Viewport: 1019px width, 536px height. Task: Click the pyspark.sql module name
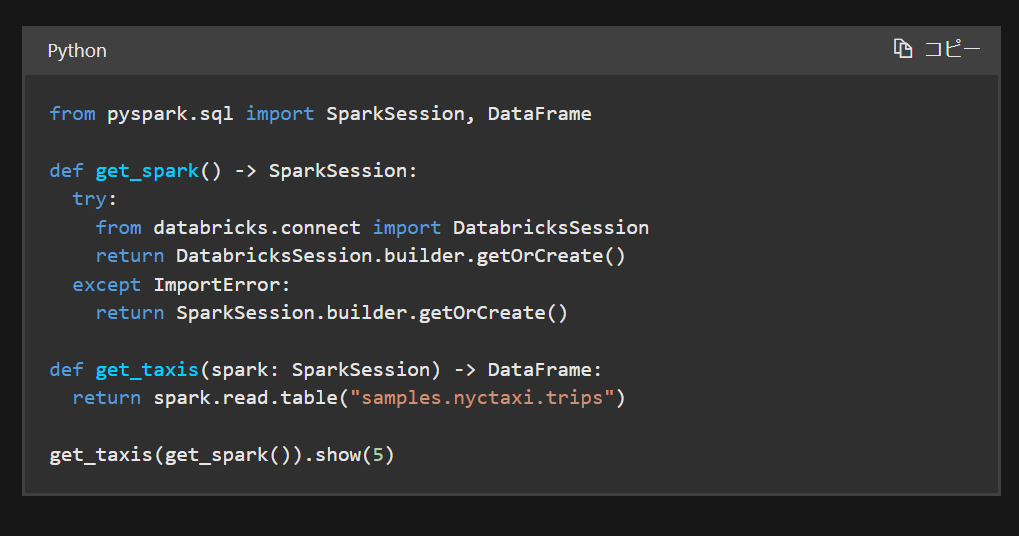point(170,114)
